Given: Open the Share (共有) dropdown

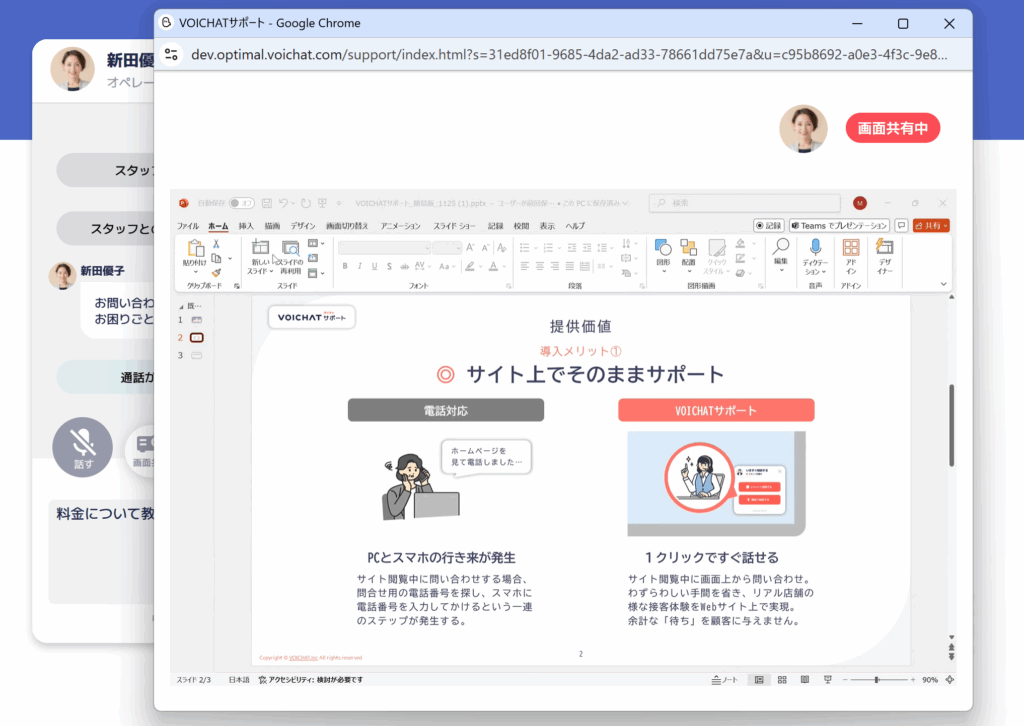Looking at the screenshot, I should tap(931, 225).
